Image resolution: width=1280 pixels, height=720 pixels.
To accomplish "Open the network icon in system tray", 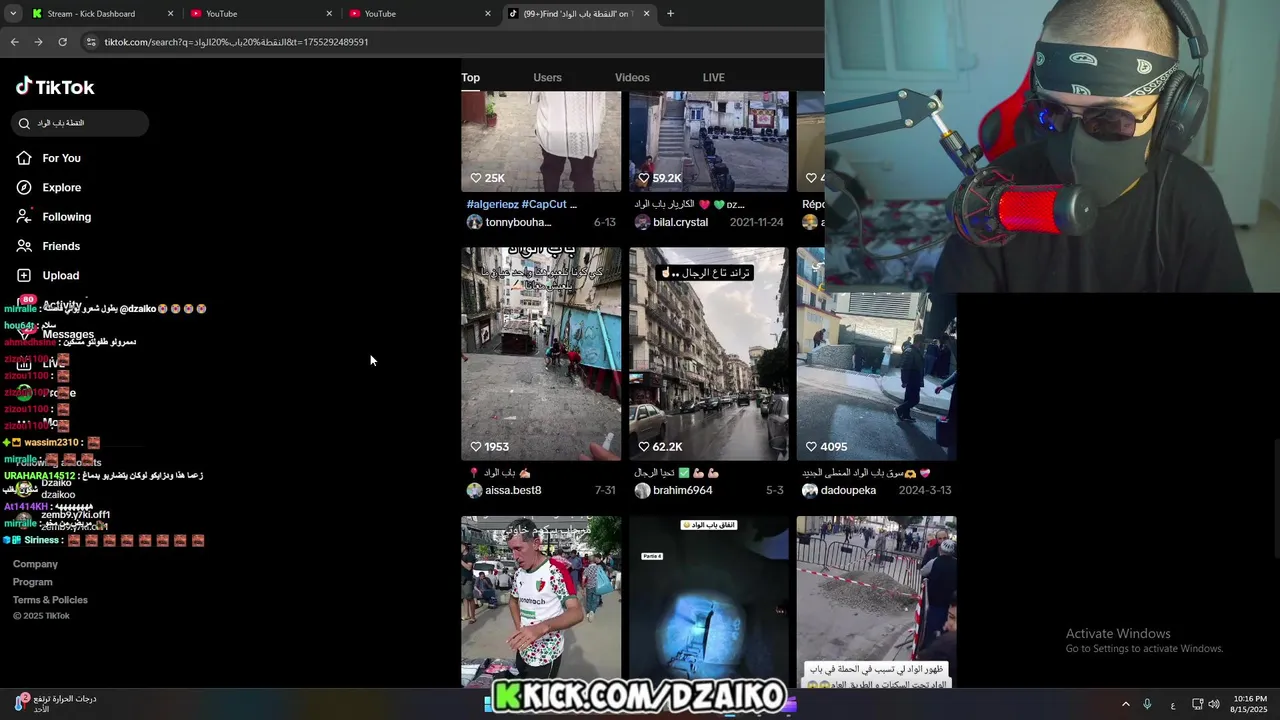I will (1197, 704).
